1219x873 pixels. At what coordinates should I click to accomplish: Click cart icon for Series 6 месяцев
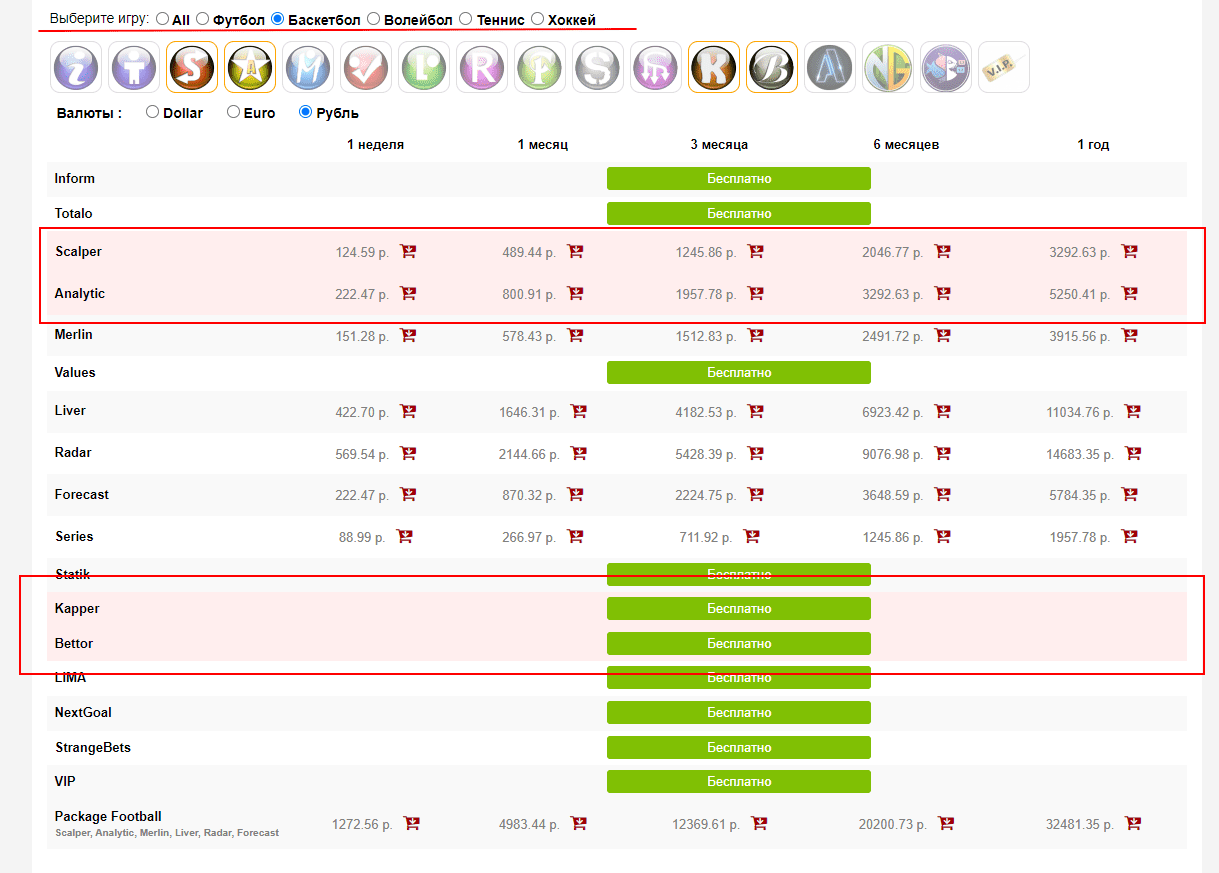942,537
